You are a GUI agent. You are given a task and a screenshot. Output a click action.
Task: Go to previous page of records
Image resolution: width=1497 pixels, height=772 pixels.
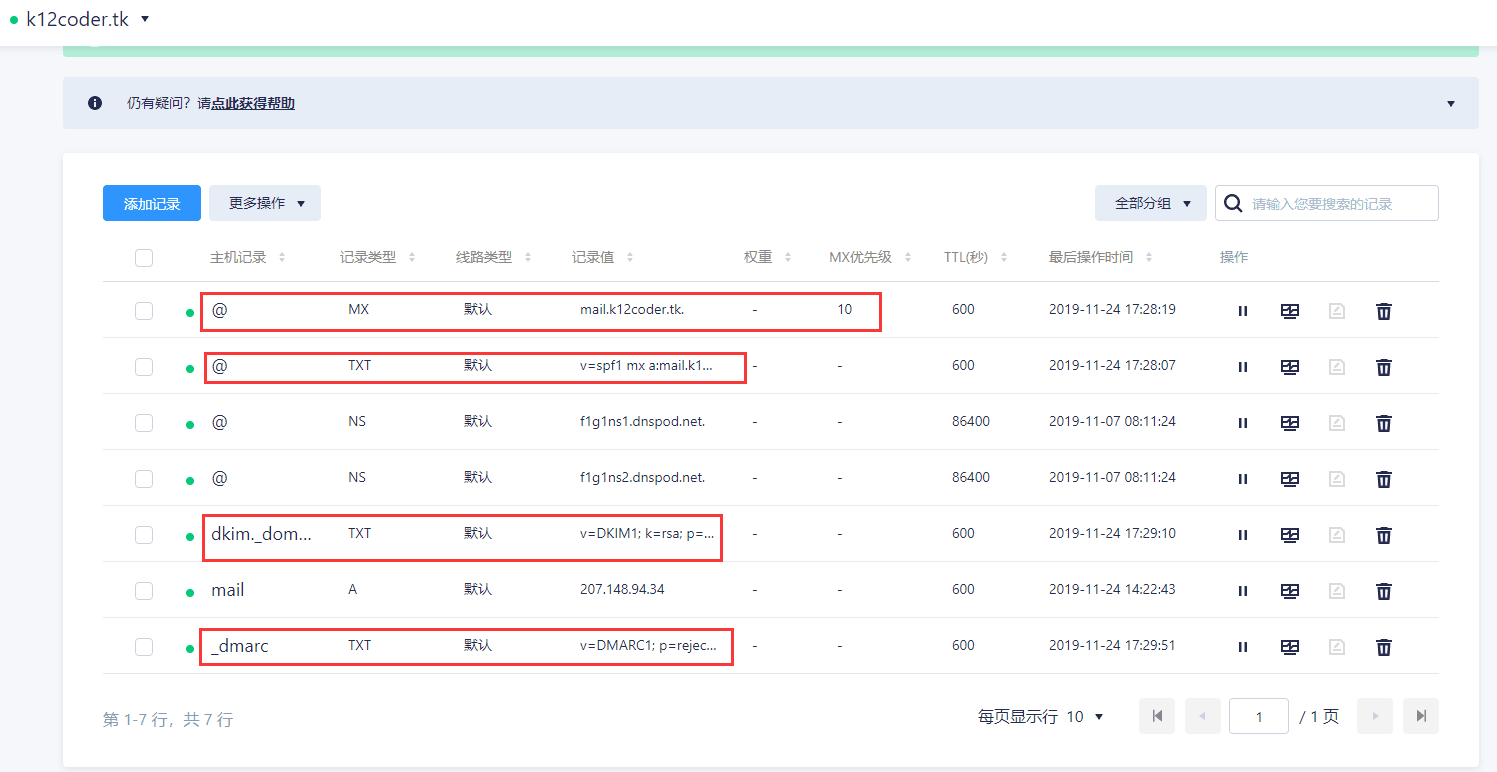pyautogui.click(x=1203, y=716)
